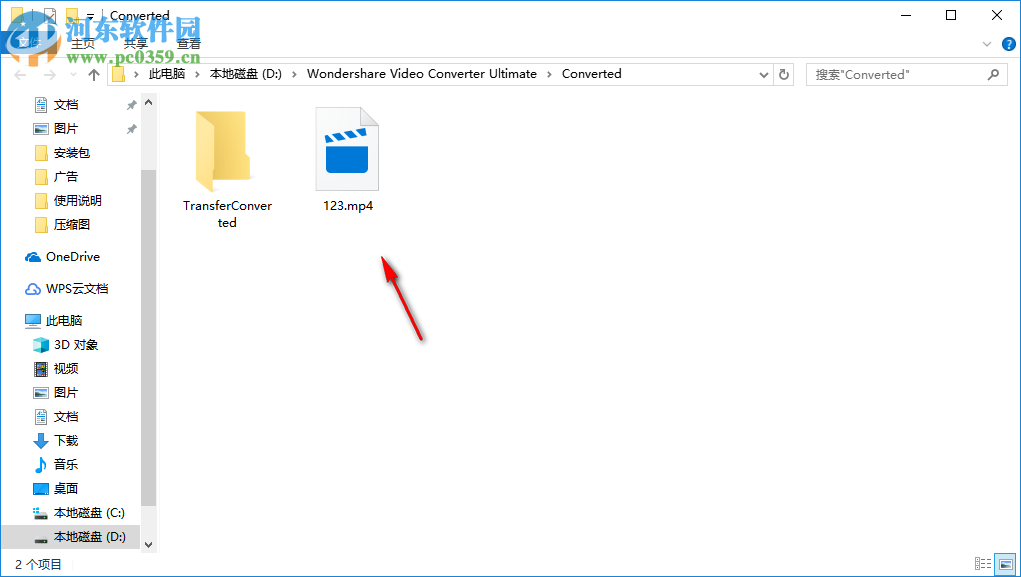Select Wondershare Video Converter Ultimate breadcrumb
This screenshot has height=577, width=1021.
[x=422, y=74]
